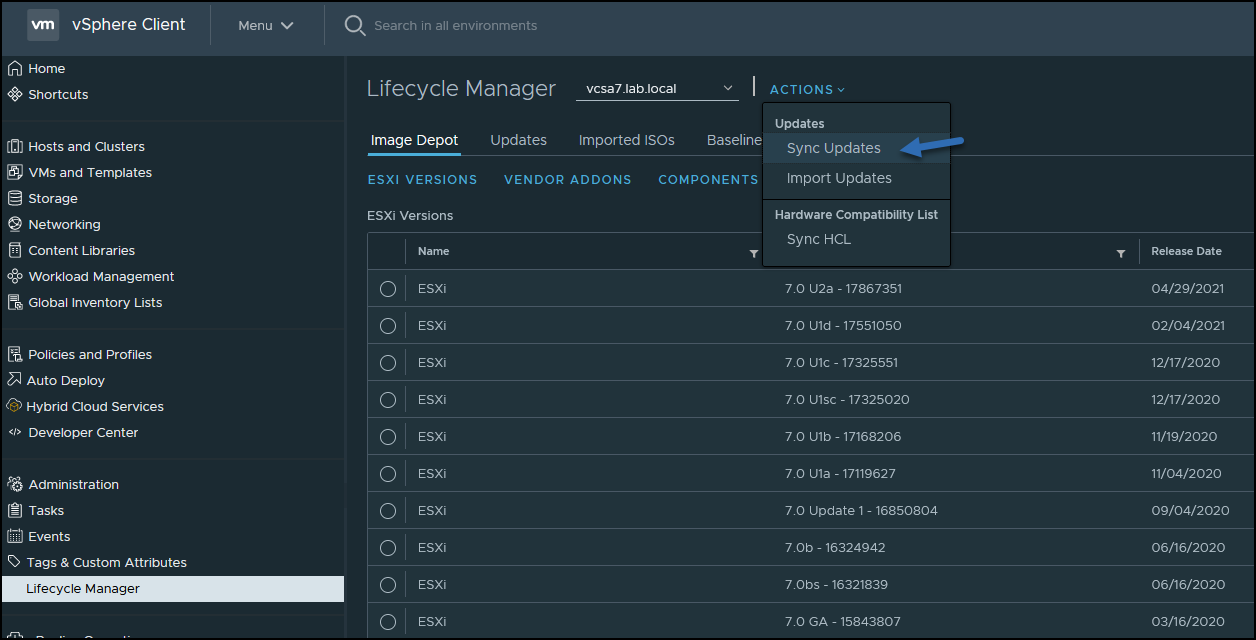This screenshot has height=640, width=1256.
Task: Click the 7.0 GA - 15843807 version cell
Action: pos(842,622)
